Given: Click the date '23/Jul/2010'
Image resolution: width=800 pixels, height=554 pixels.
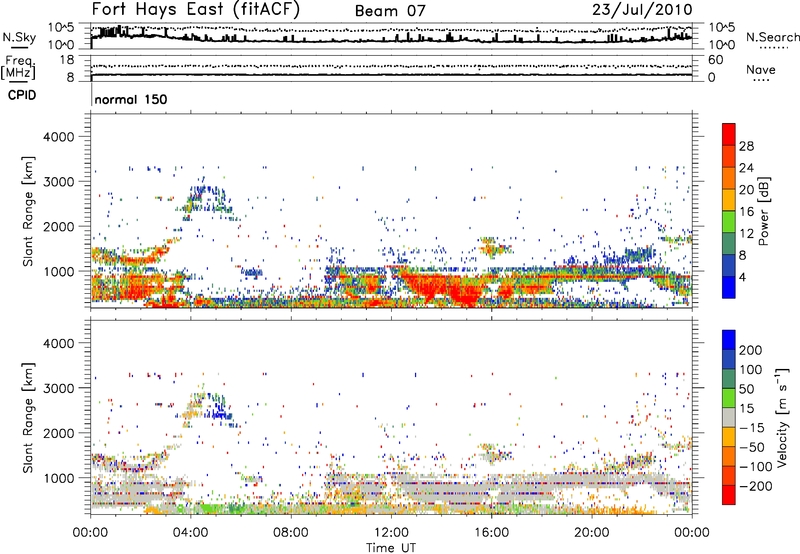Looking at the screenshot, I should click(x=642, y=10).
